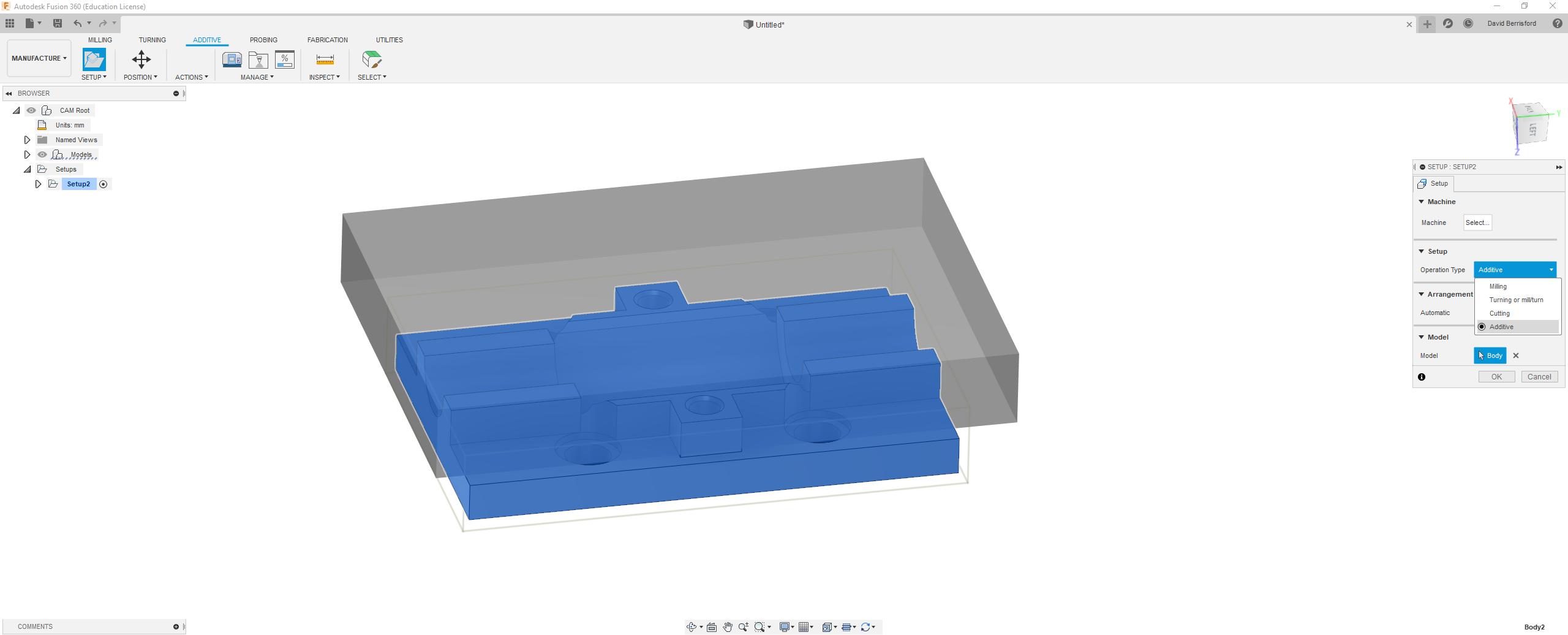Open the data panel grid icon

pyautogui.click(x=10, y=23)
